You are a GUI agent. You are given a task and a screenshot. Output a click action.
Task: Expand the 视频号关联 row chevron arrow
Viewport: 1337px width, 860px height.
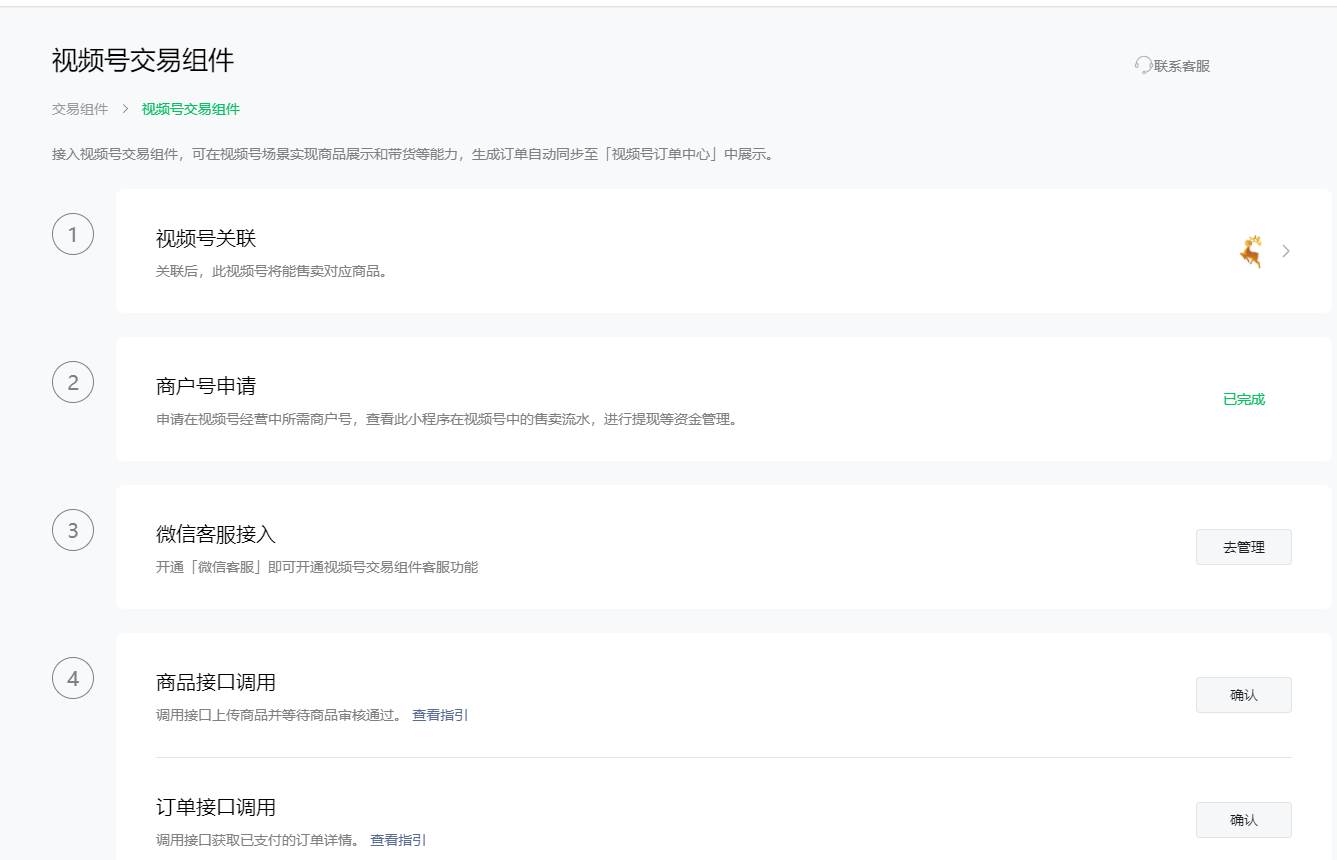click(x=1286, y=251)
